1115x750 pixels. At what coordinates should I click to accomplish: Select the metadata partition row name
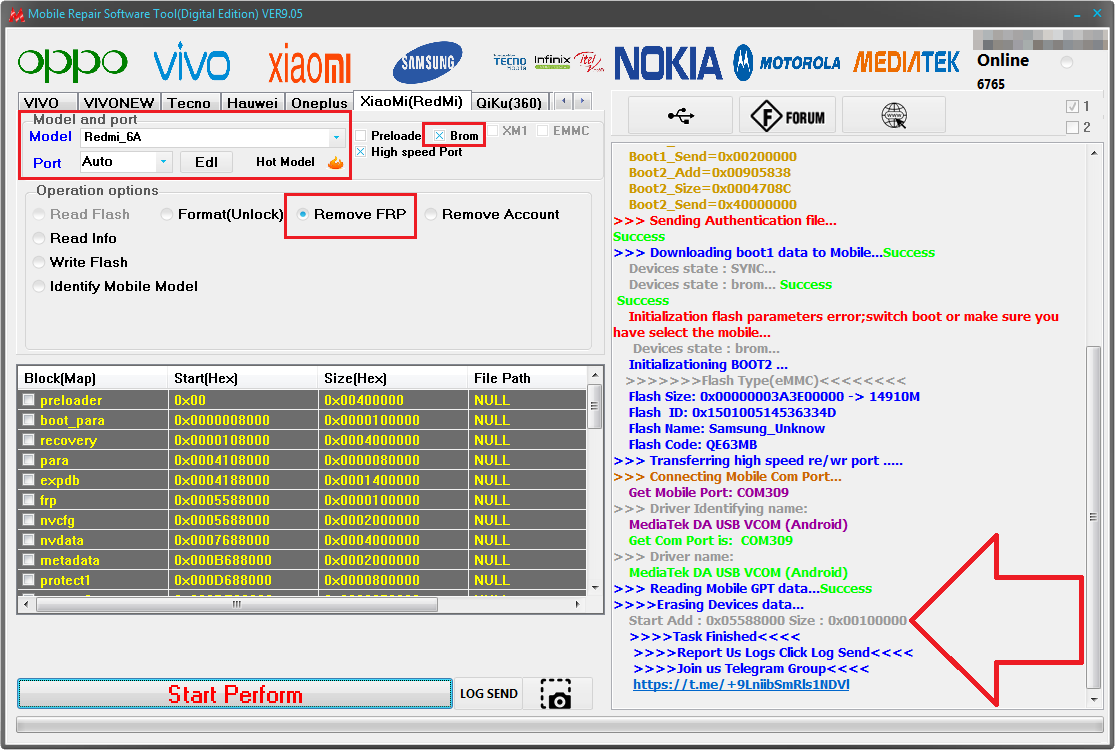click(70, 560)
